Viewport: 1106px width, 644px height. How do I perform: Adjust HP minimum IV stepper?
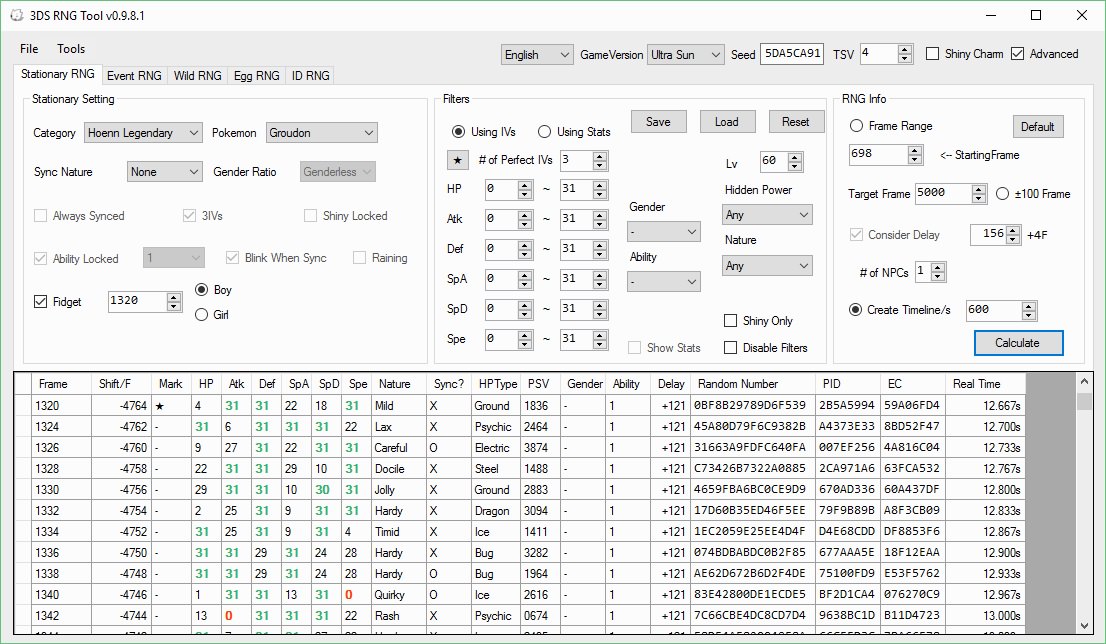[x=525, y=189]
